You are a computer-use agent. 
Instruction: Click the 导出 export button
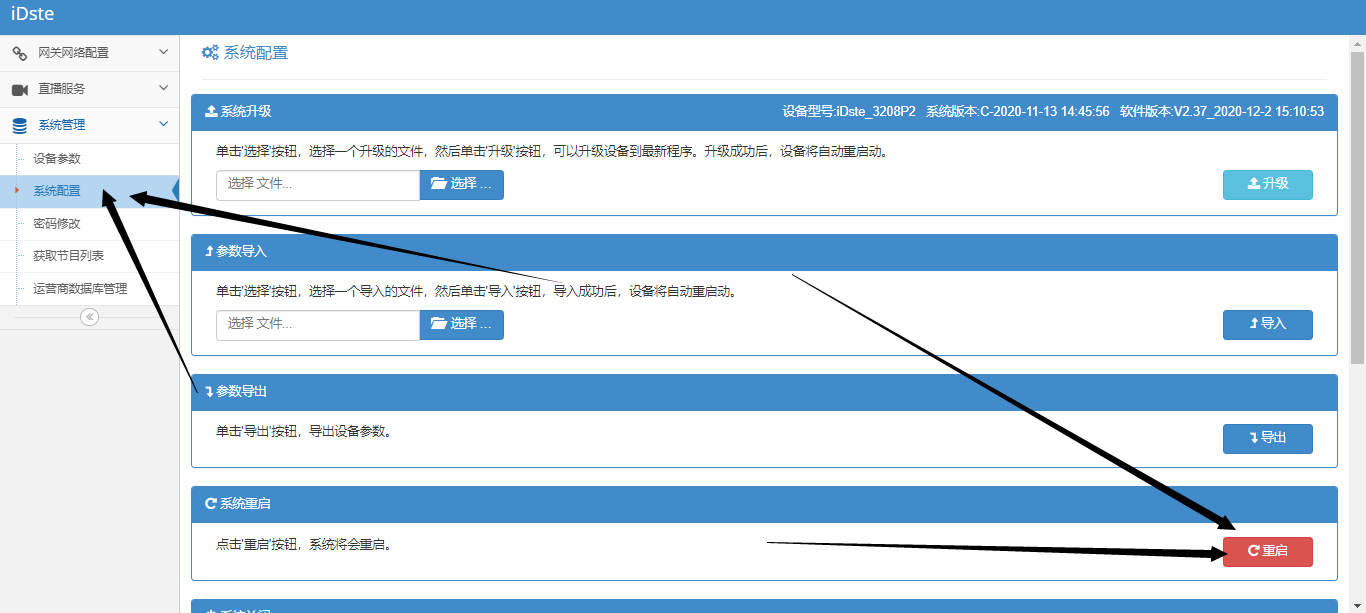point(1267,438)
